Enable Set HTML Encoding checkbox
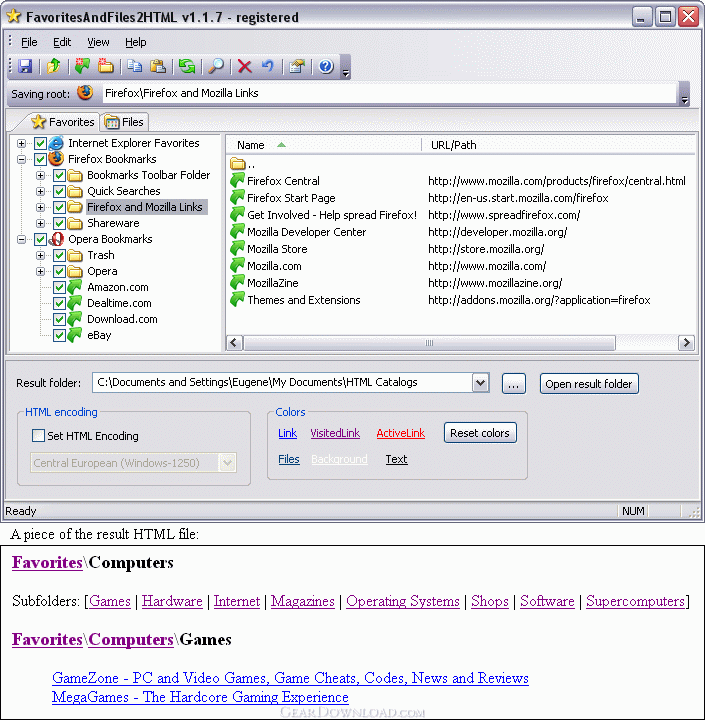This screenshot has width=705, height=720. pos(38,435)
